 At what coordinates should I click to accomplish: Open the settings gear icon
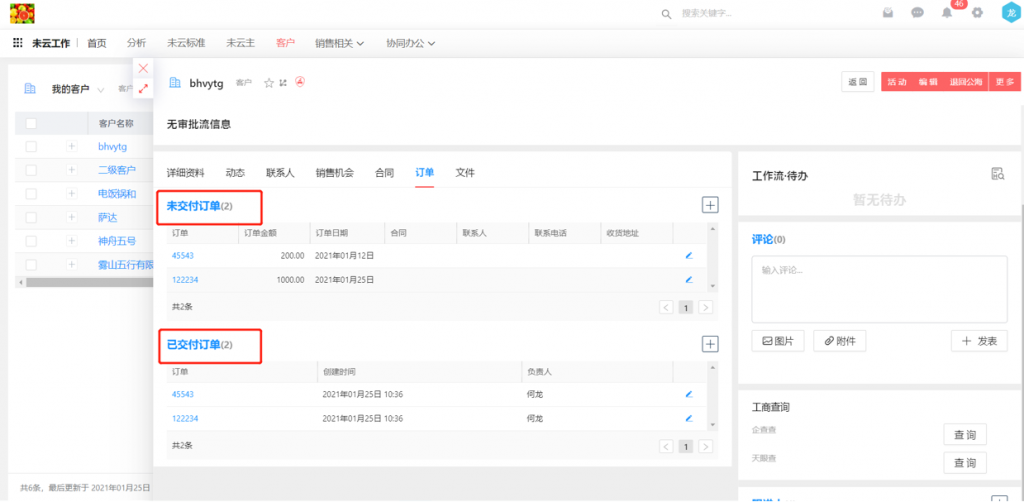(x=977, y=13)
